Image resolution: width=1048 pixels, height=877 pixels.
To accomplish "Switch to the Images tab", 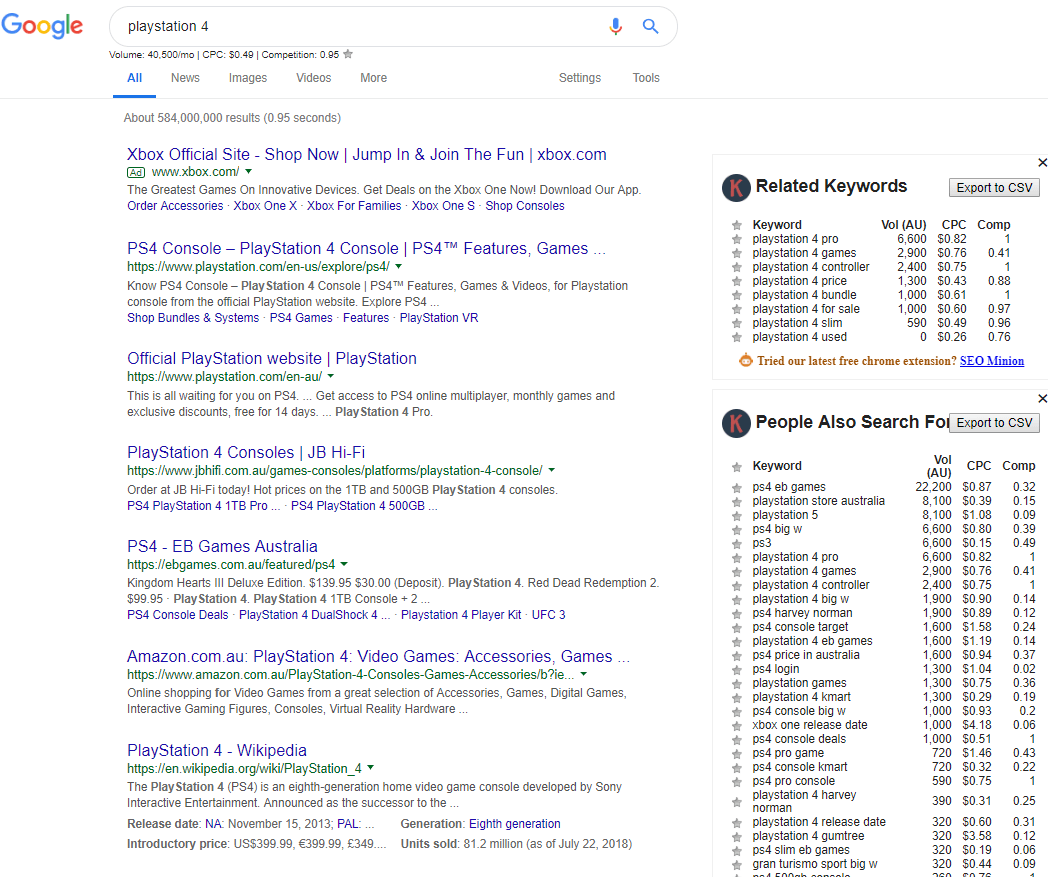I will [x=247, y=78].
